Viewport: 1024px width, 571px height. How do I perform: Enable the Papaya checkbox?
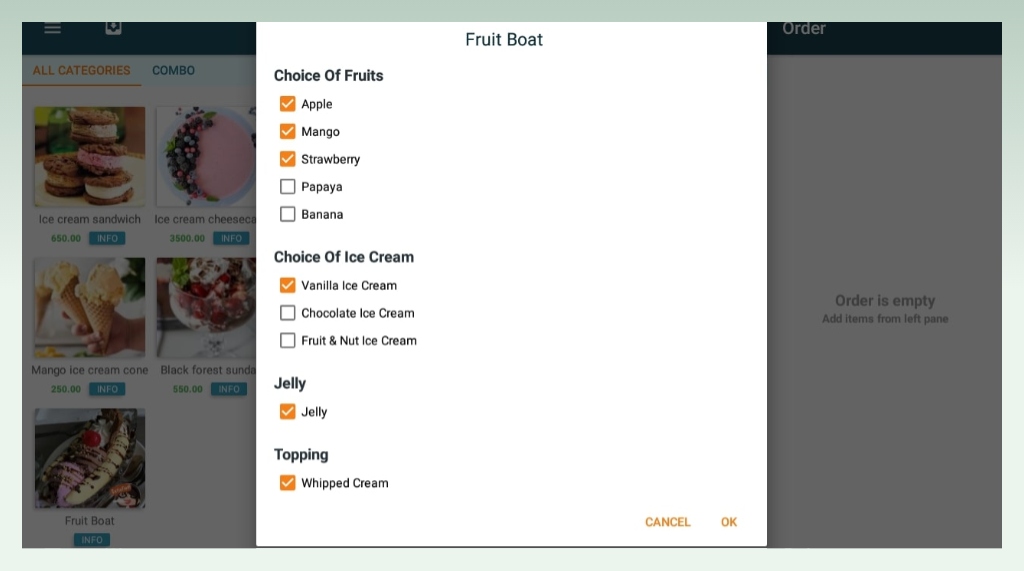(287, 187)
